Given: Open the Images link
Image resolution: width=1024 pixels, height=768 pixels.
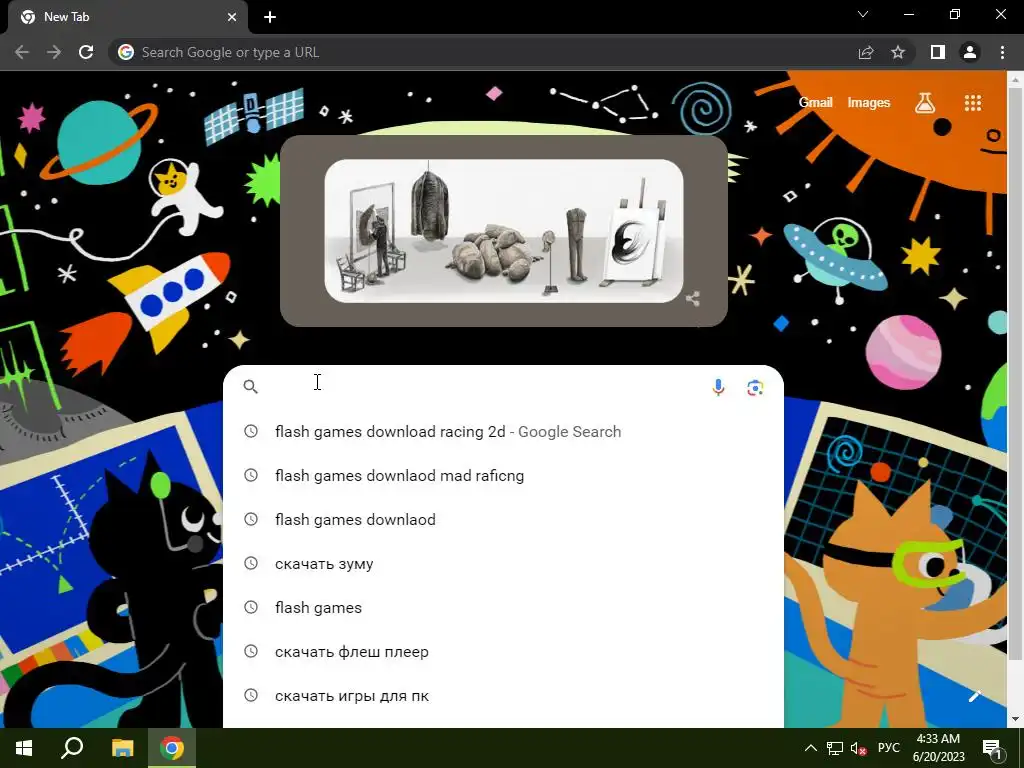Looking at the screenshot, I should pos(869,103).
